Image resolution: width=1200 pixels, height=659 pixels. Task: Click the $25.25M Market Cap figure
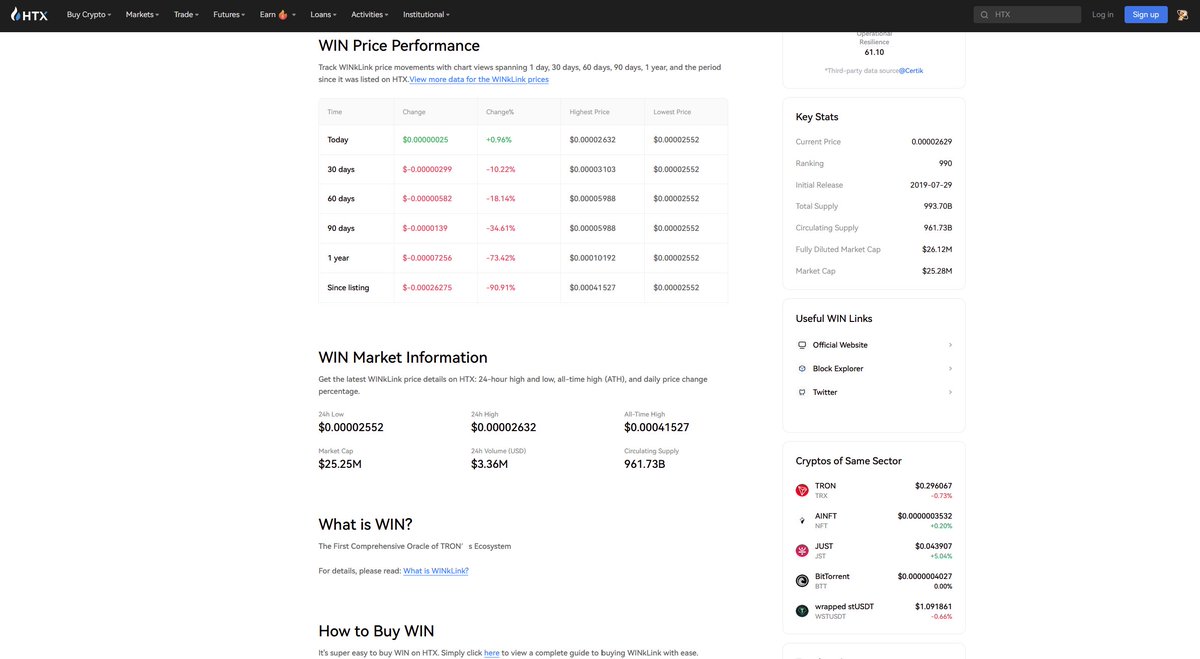pyautogui.click(x=340, y=464)
